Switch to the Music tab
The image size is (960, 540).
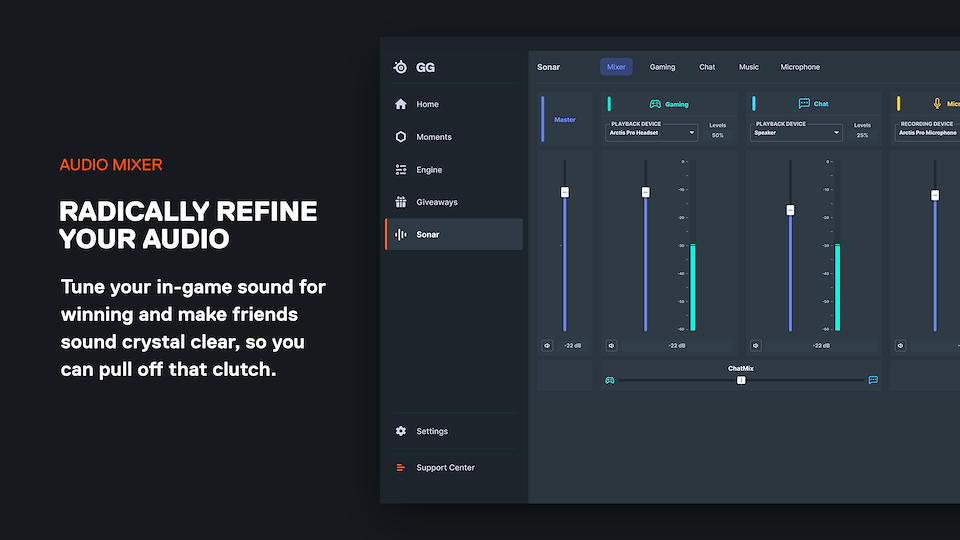(748, 67)
